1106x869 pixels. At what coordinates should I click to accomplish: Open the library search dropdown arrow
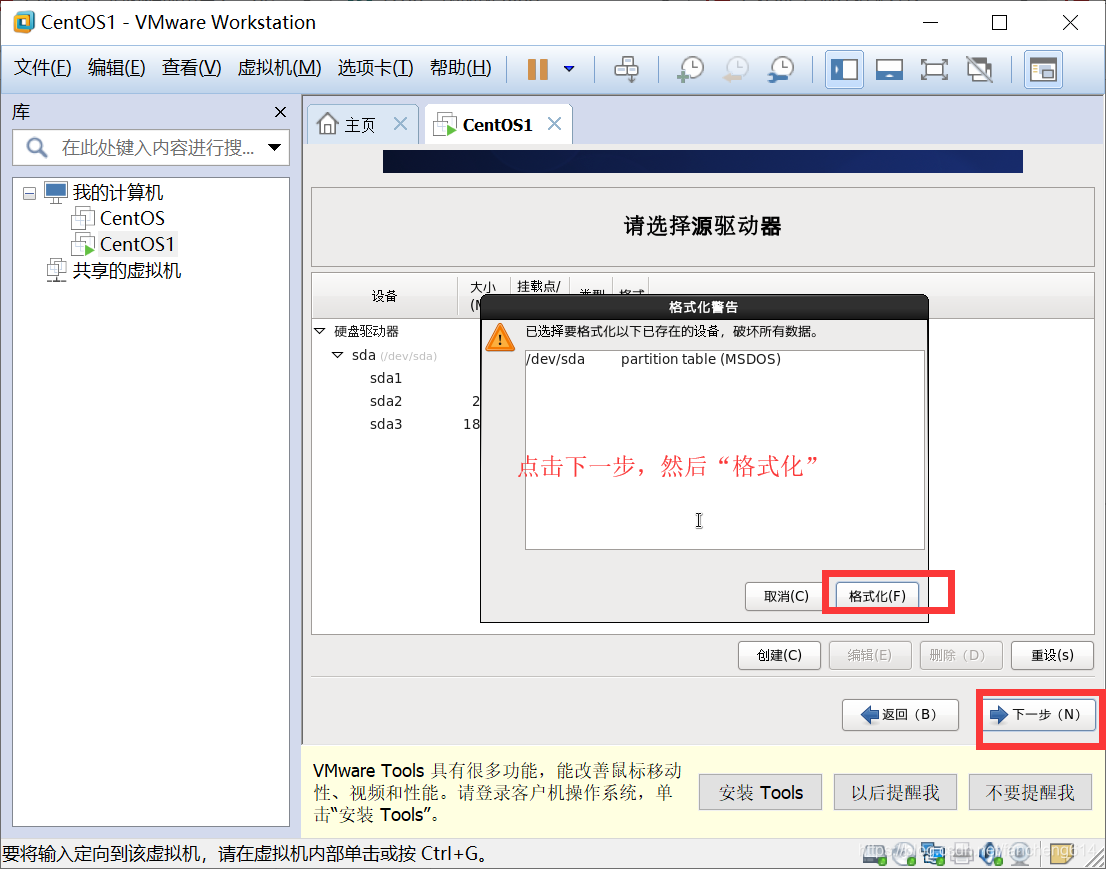(x=274, y=147)
